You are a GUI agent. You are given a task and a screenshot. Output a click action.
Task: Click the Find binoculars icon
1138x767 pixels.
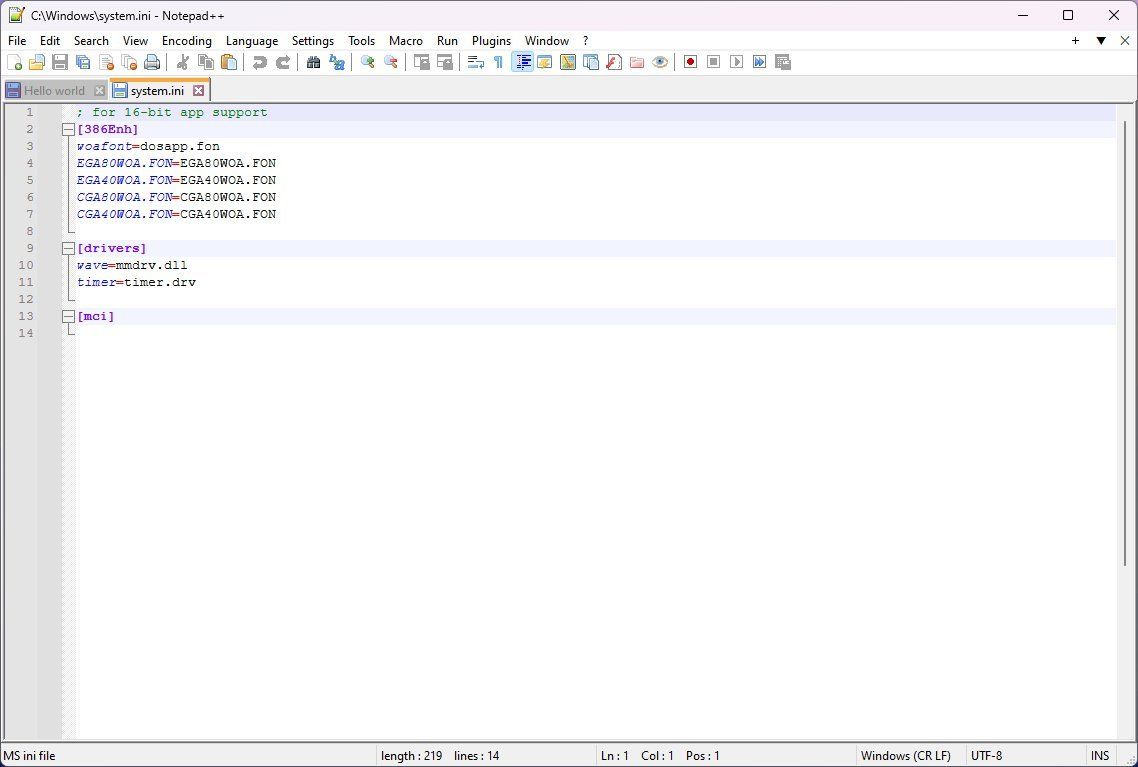[314, 62]
